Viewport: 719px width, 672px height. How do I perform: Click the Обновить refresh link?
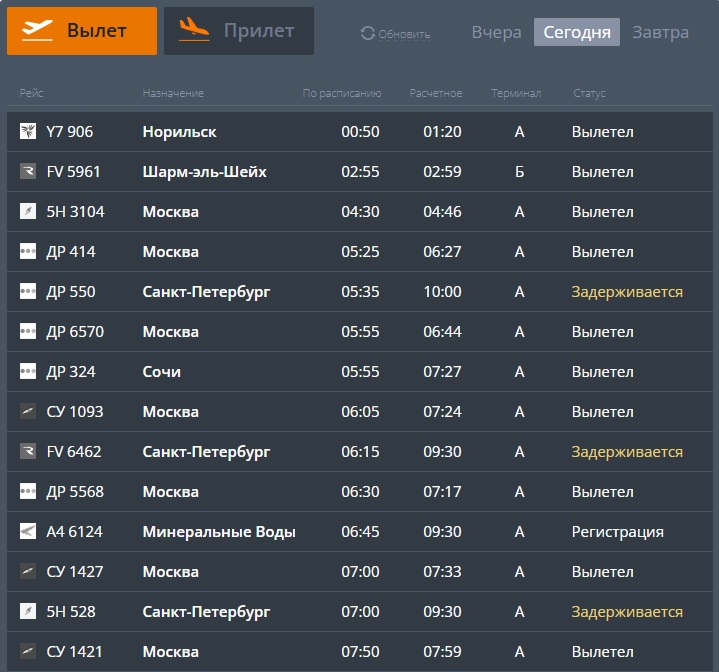(404, 34)
